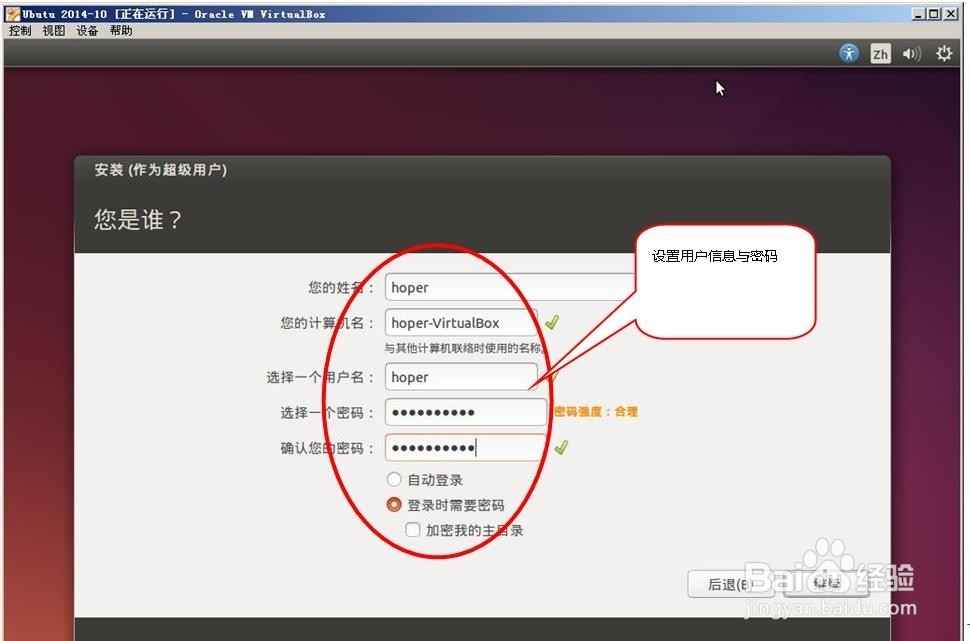Open the system gear menu icon
The height and width of the screenshot is (641, 970).
click(943, 53)
